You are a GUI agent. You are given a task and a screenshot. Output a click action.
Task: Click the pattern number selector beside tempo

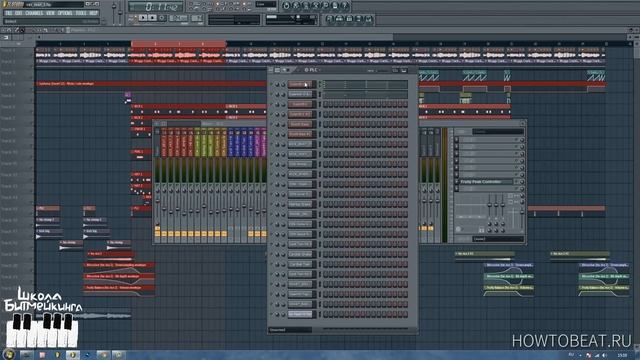(197, 18)
